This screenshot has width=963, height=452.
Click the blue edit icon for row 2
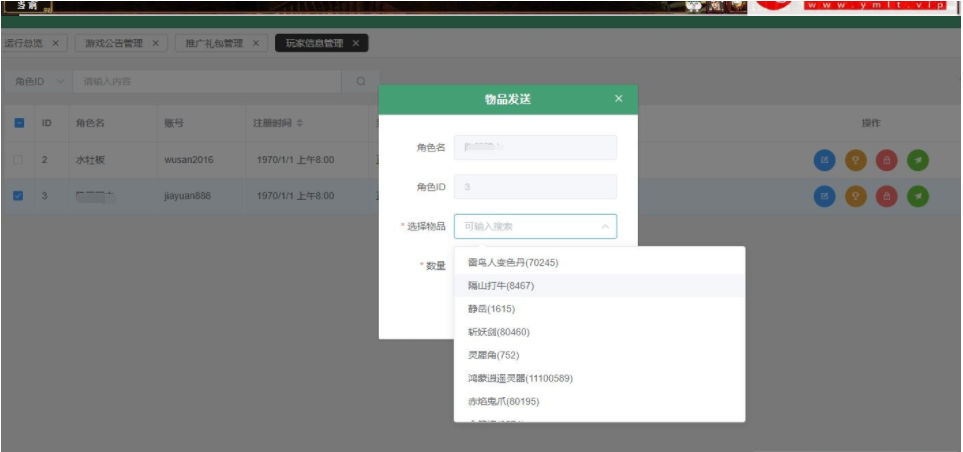[825, 160]
